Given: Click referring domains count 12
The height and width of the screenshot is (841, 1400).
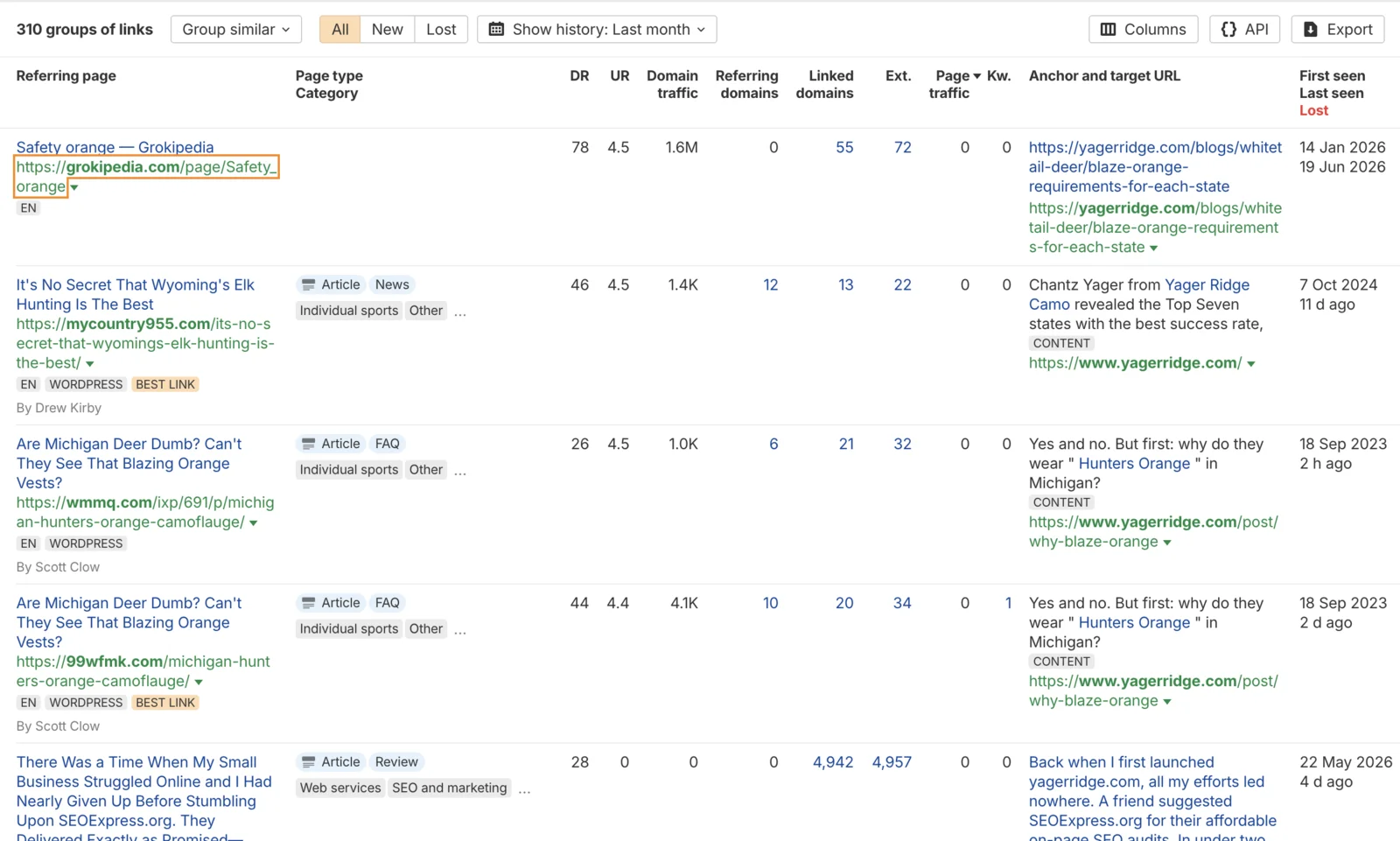Looking at the screenshot, I should (770, 284).
